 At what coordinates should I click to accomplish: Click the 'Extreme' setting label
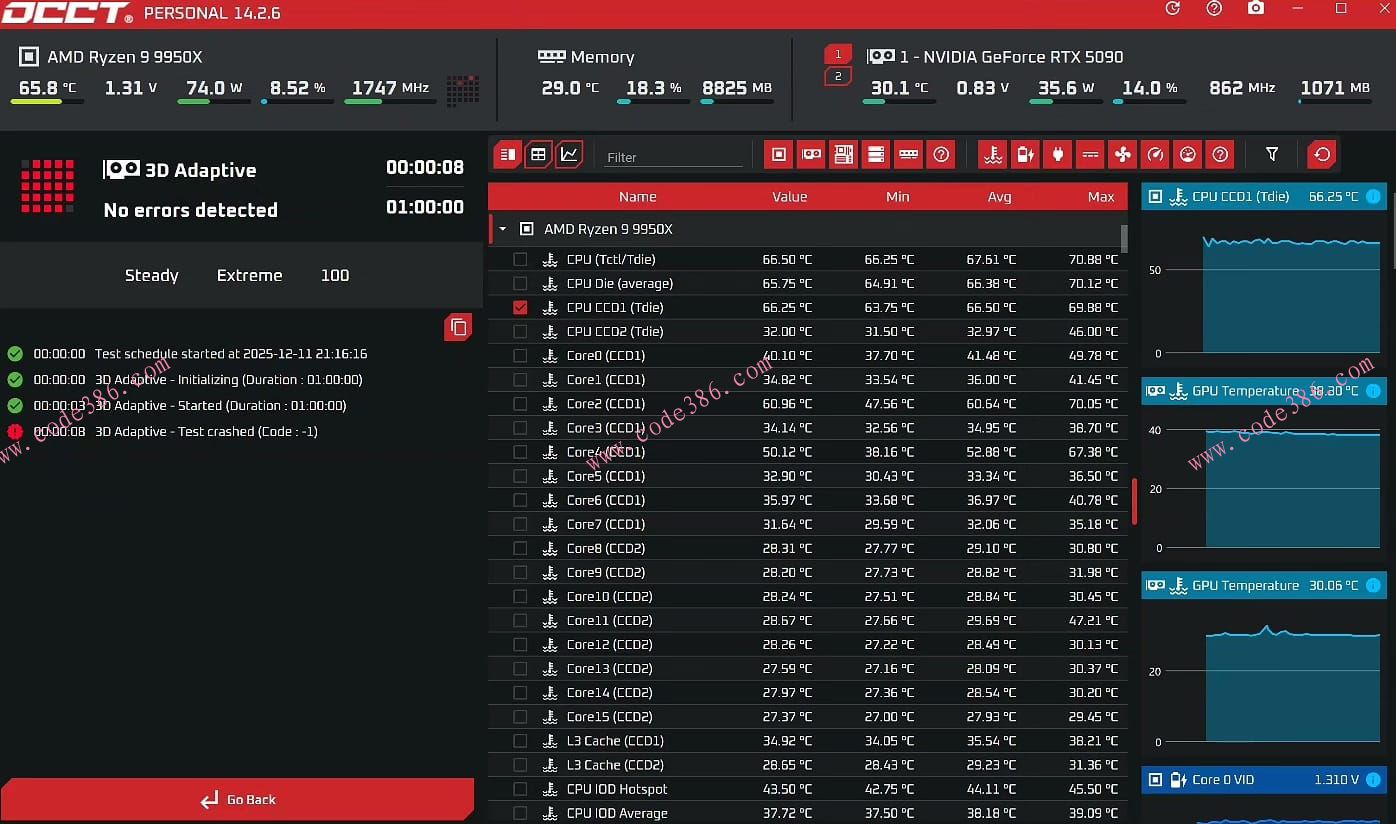(250, 276)
